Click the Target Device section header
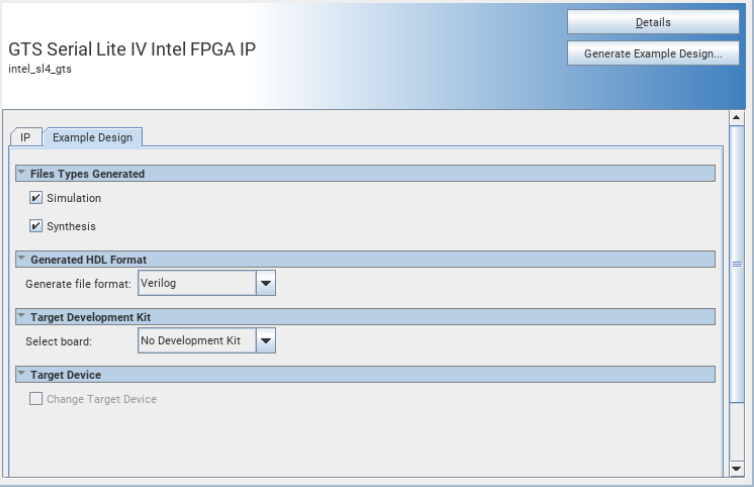 point(365,374)
